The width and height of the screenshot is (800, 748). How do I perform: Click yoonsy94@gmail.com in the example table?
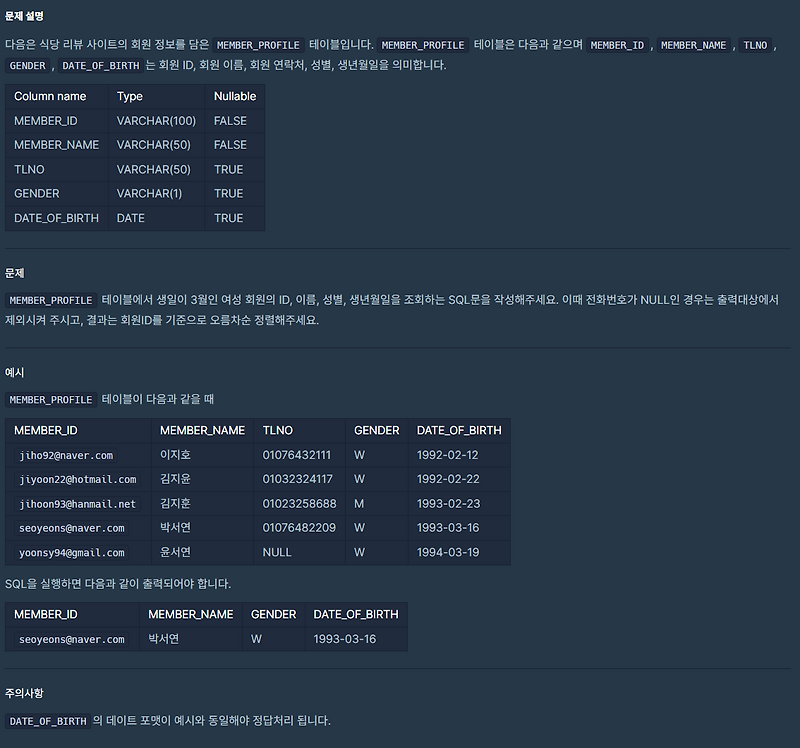tap(71, 553)
